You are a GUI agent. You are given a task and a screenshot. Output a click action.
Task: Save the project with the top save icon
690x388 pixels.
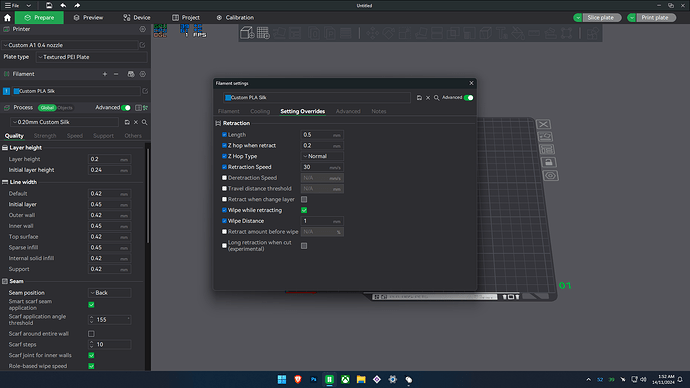[x=49, y=5]
